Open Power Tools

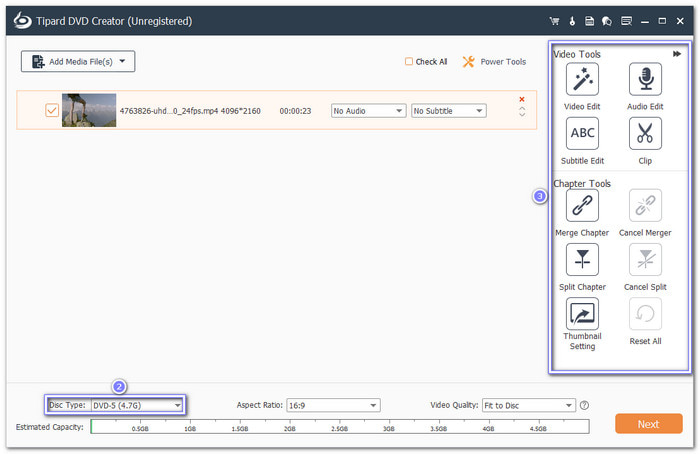tap(494, 62)
